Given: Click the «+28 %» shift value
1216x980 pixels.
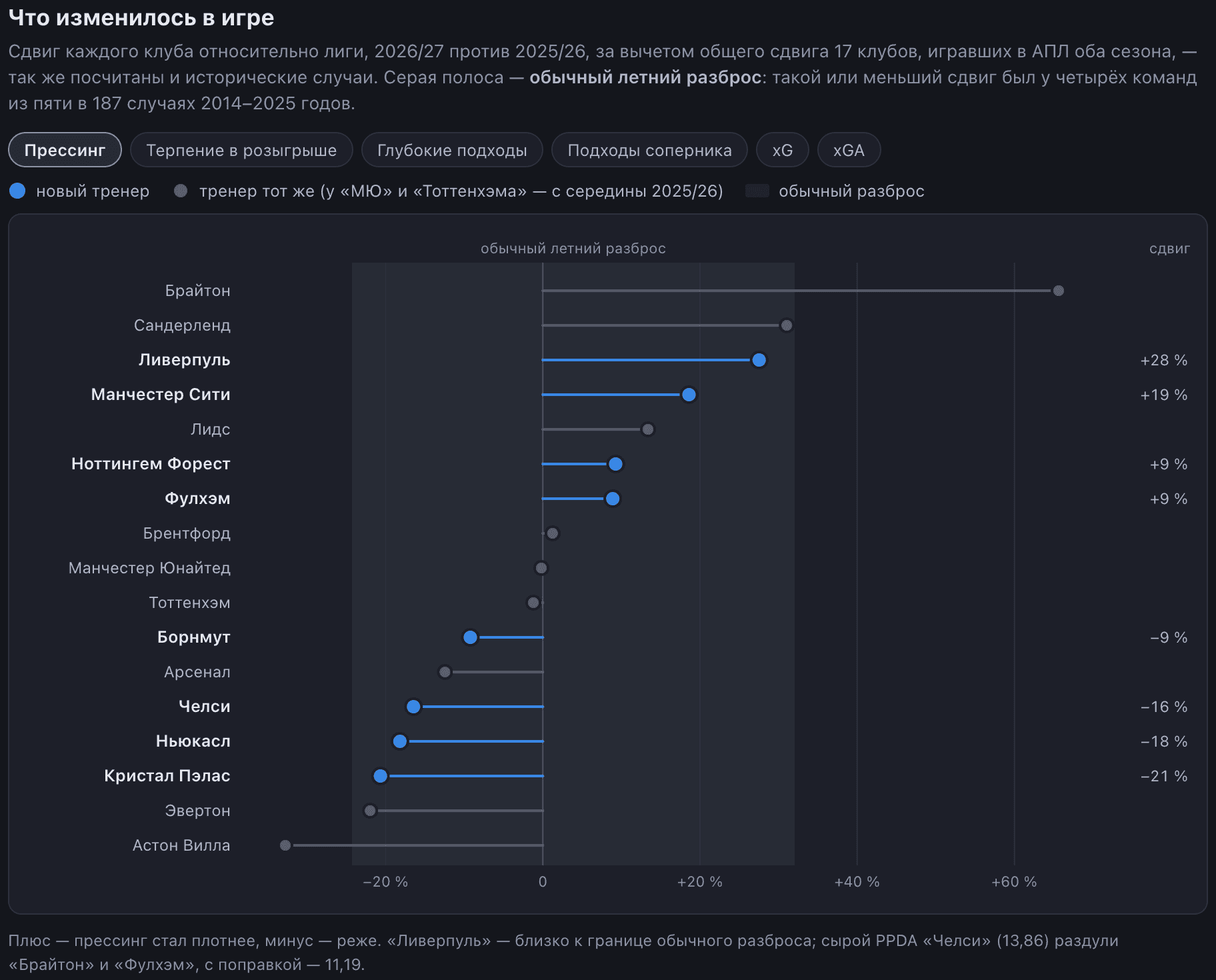Looking at the screenshot, I should pyautogui.click(x=1164, y=360).
